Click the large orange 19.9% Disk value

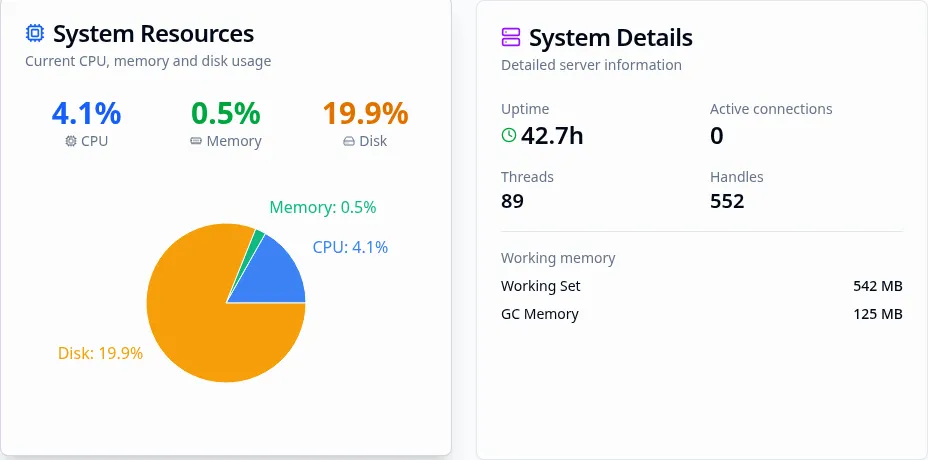(x=365, y=113)
